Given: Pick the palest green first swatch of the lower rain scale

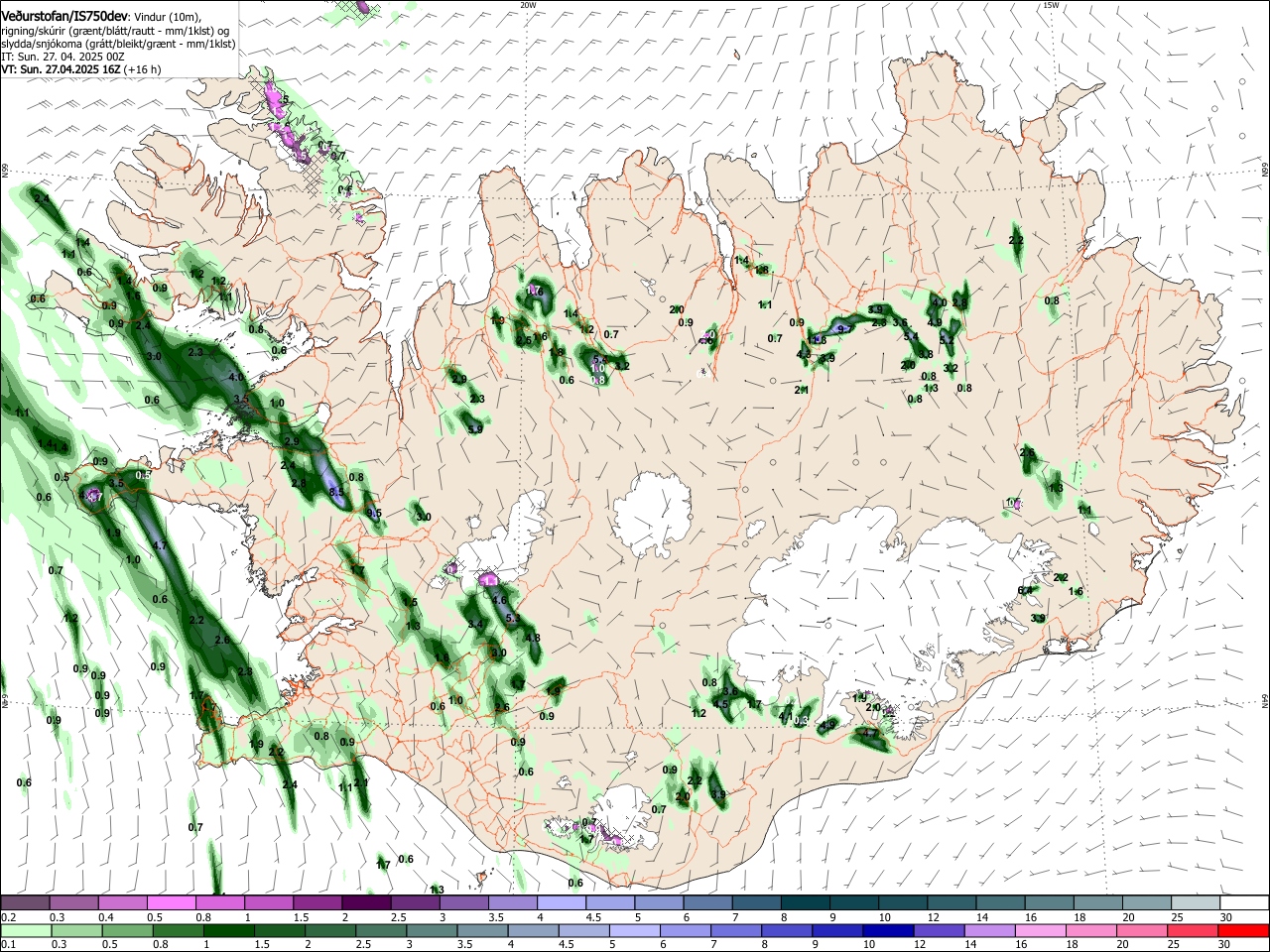Looking at the screenshot, I should click(26, 930).
